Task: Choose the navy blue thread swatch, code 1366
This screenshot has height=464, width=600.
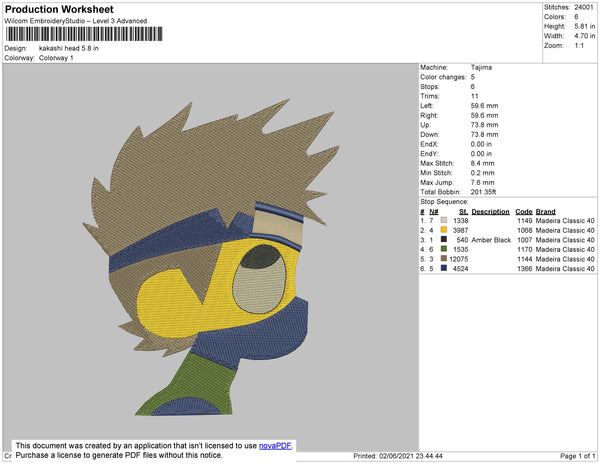Action: click(x=443, y=268)
